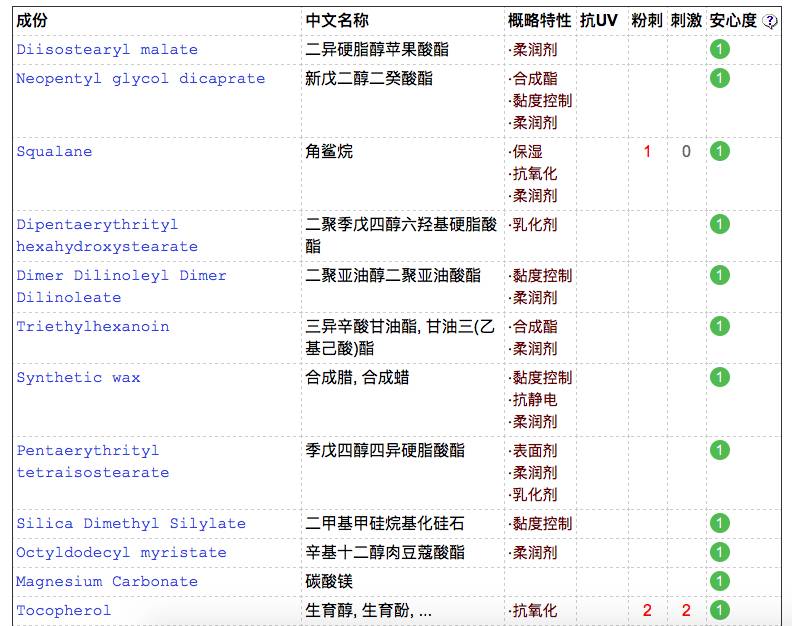792x626 pixels.
Task: Click the red acne score for Tocopherol
Action: pos(647,610)
